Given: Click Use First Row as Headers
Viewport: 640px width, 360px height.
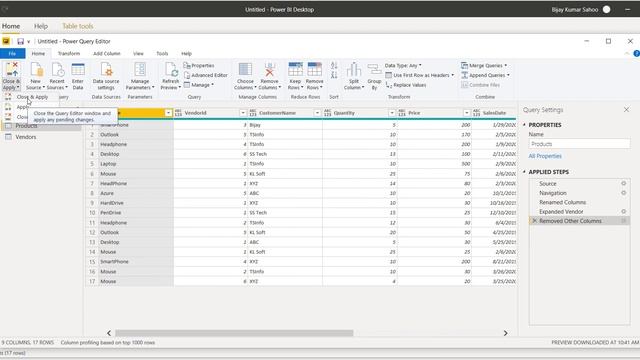Looking at the screenshot, I should tap(420, 75).
